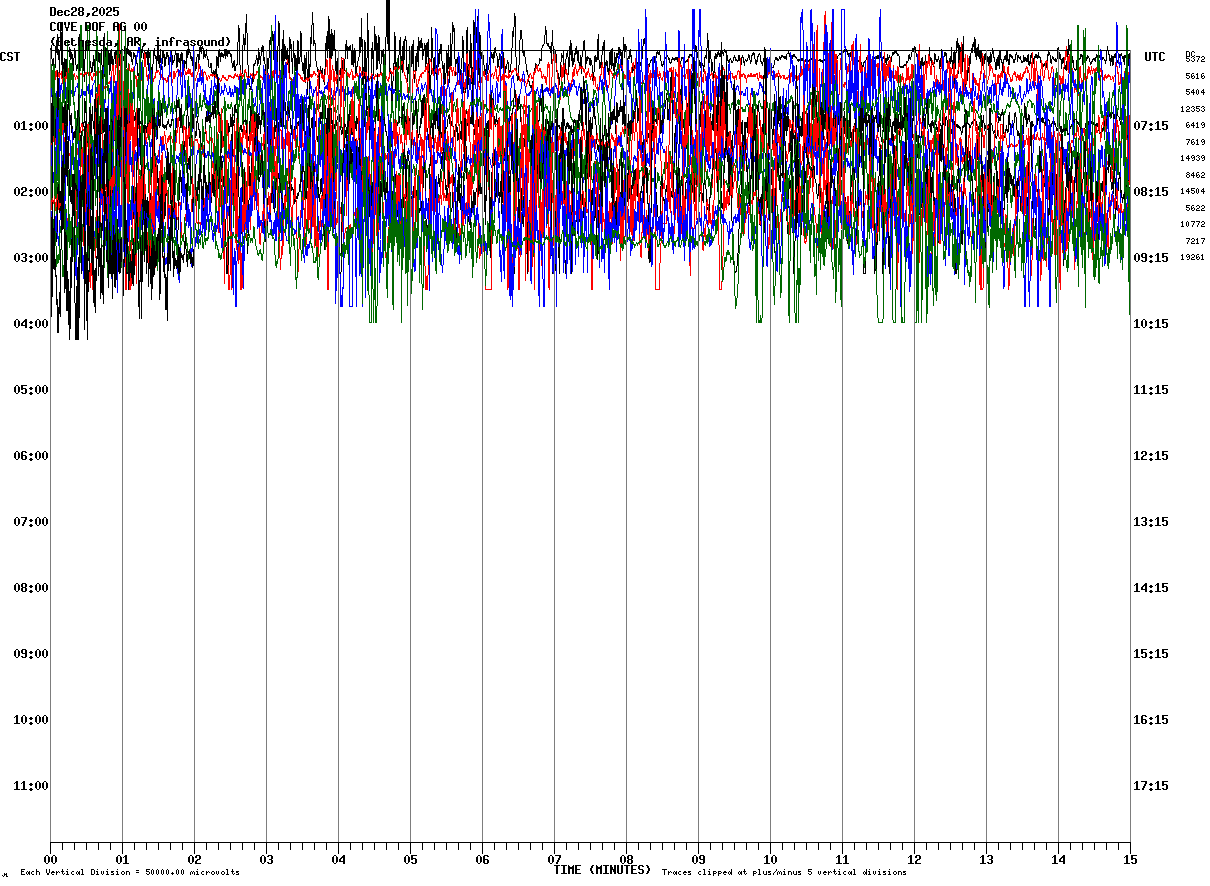
Task: Click the 08:15 UTC time label
Action: point(1151,192)
